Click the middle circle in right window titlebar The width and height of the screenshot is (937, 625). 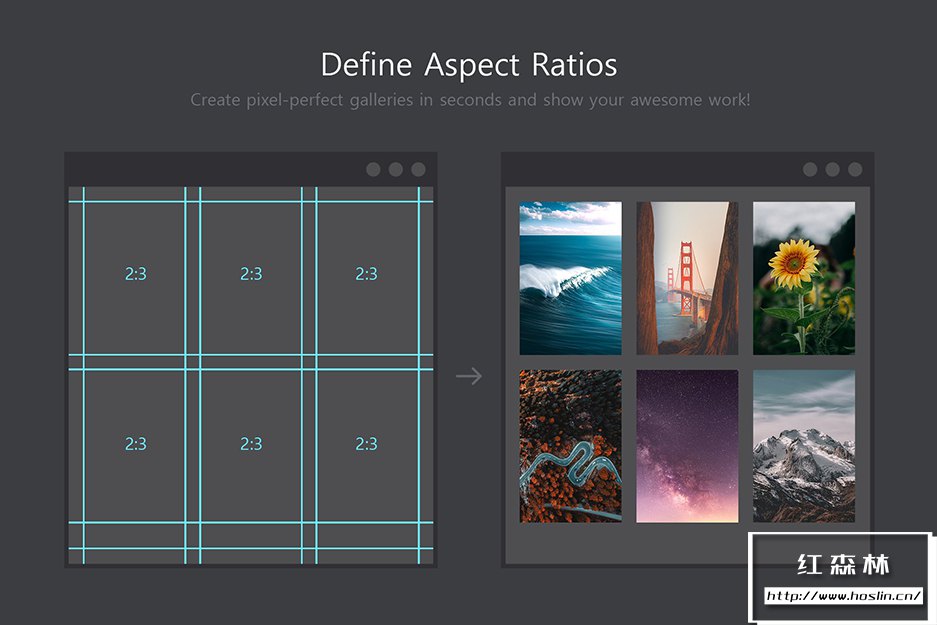[x=832, y=169]
